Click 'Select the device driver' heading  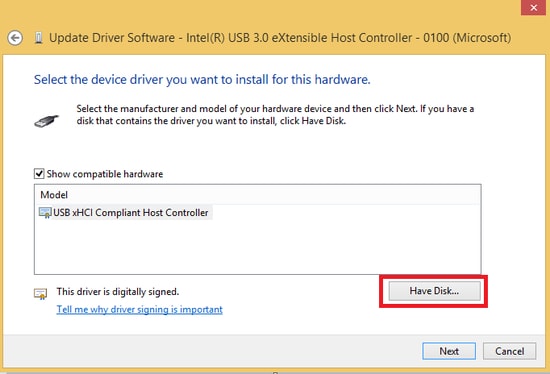202,80
